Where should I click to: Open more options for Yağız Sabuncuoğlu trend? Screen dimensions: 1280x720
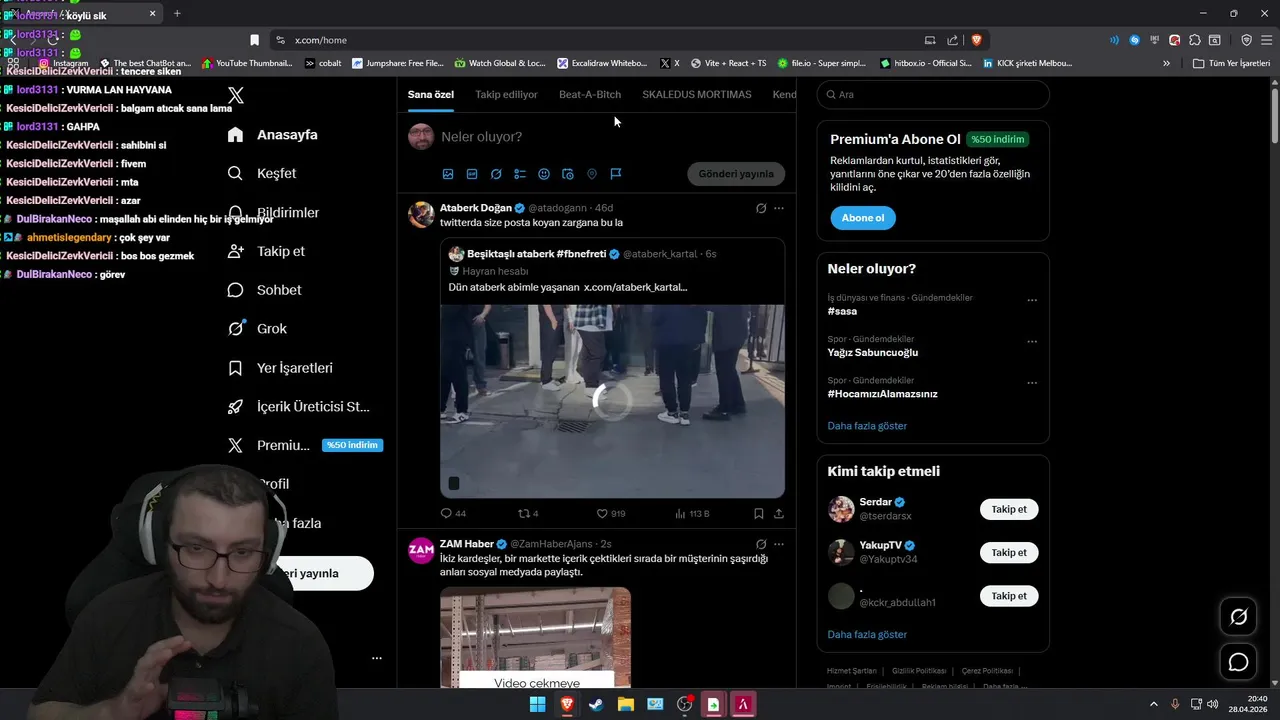pos(1032,342)
